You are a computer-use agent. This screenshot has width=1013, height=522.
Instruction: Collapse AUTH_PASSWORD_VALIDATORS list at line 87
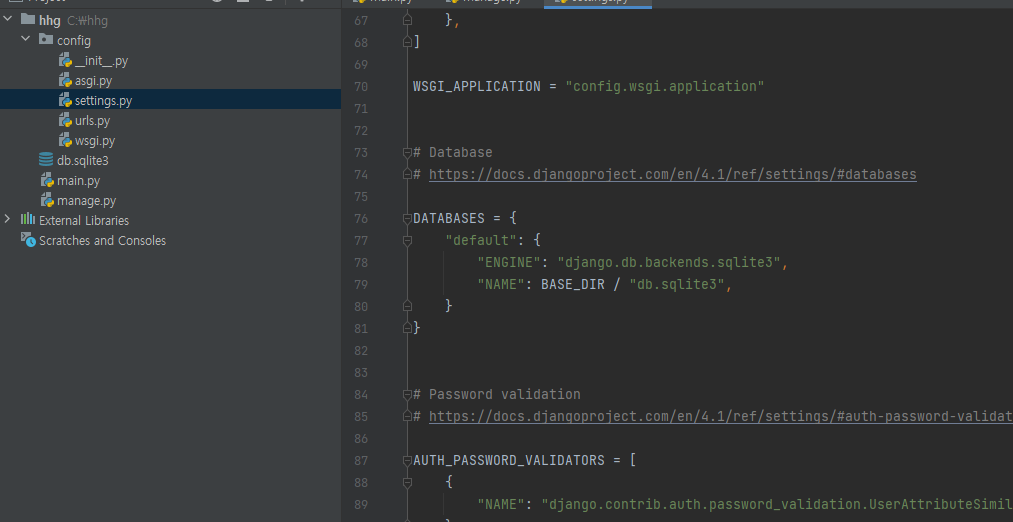click(x=407, y=460)
